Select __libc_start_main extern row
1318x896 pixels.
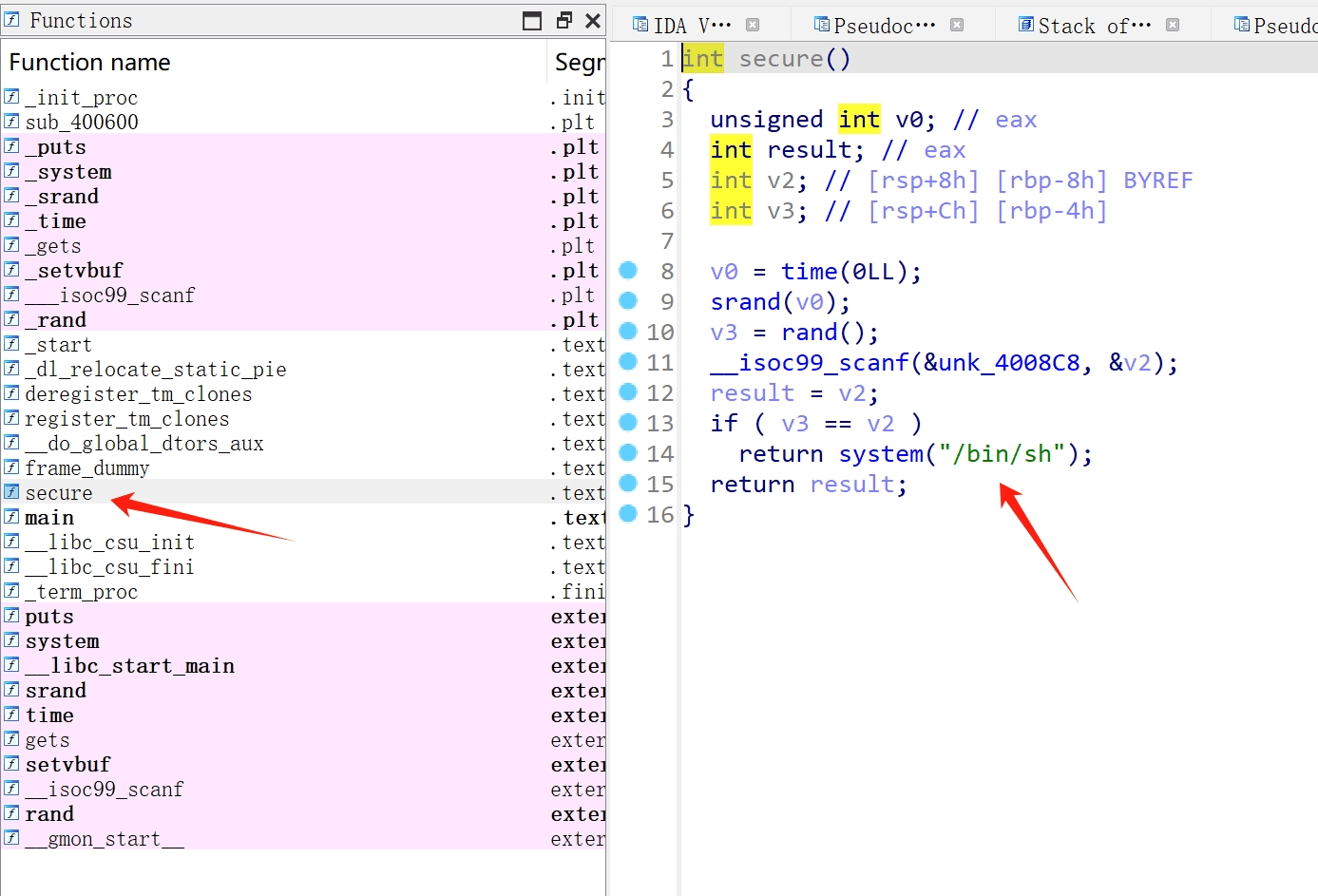(x=303, y=665)
